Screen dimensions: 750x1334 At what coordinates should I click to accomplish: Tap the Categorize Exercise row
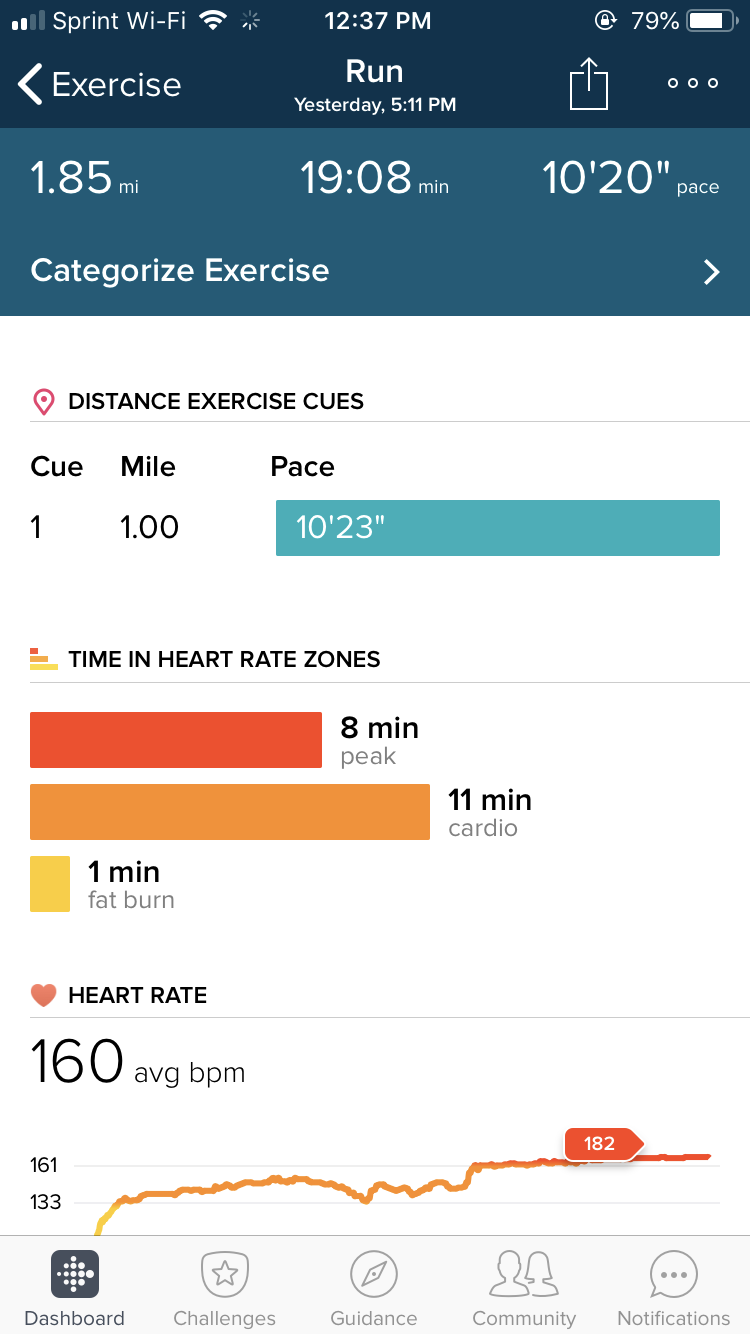375,271
